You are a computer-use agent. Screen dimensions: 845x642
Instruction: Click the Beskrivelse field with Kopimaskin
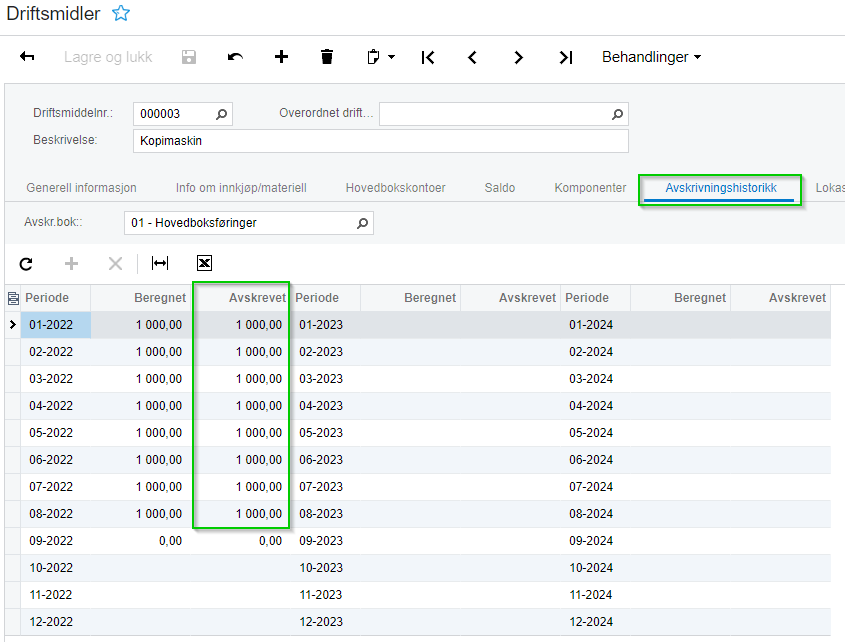[380, 141]
